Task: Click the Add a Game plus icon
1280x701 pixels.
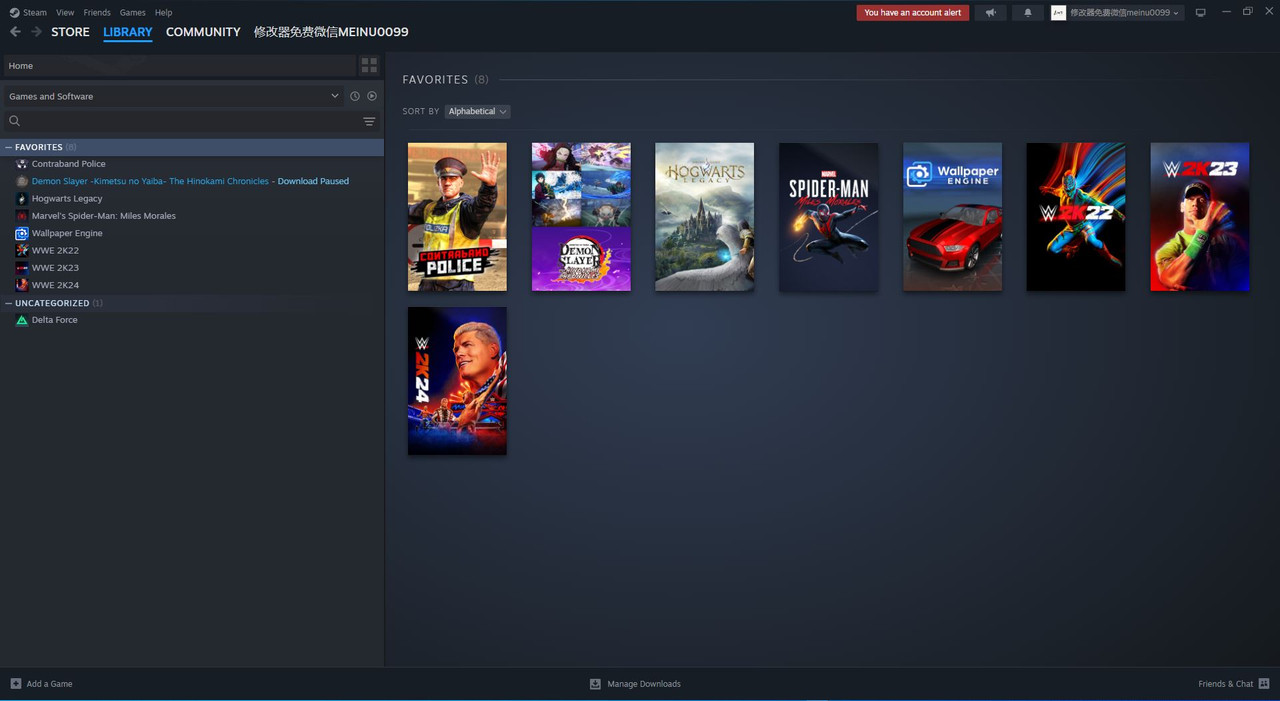Action: (x=15, y=684)
